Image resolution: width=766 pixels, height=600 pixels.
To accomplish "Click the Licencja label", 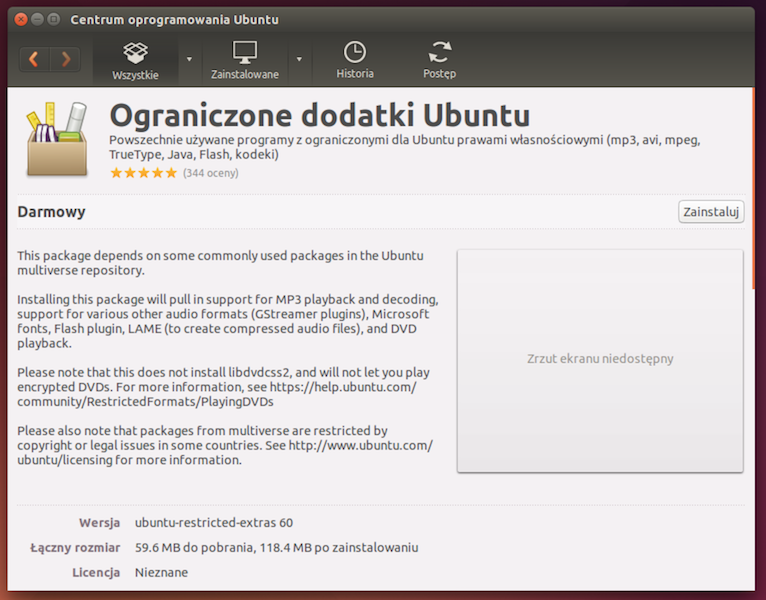I will coord(96,573).
